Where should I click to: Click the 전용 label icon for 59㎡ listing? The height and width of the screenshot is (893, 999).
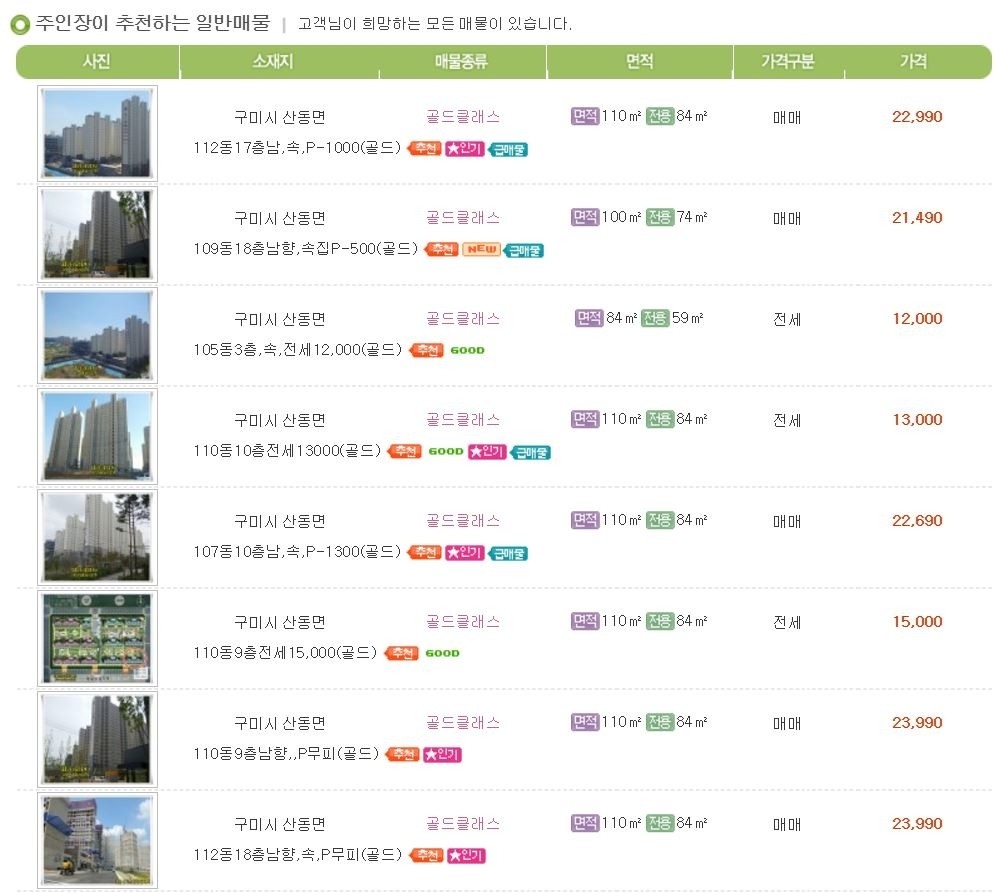(x=655, y=318)
